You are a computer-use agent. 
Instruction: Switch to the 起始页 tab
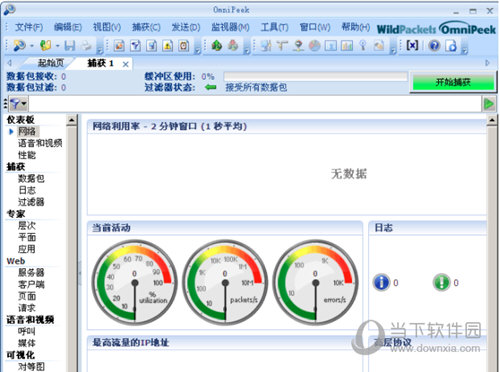51,63
